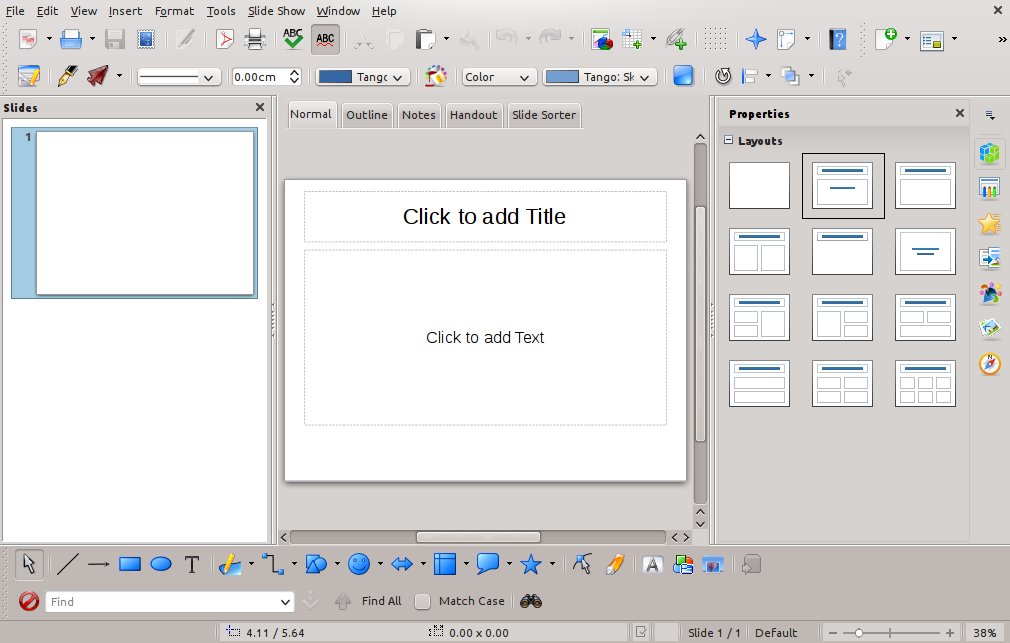
Task: Click the Find All button
Action: coord(381,601)
